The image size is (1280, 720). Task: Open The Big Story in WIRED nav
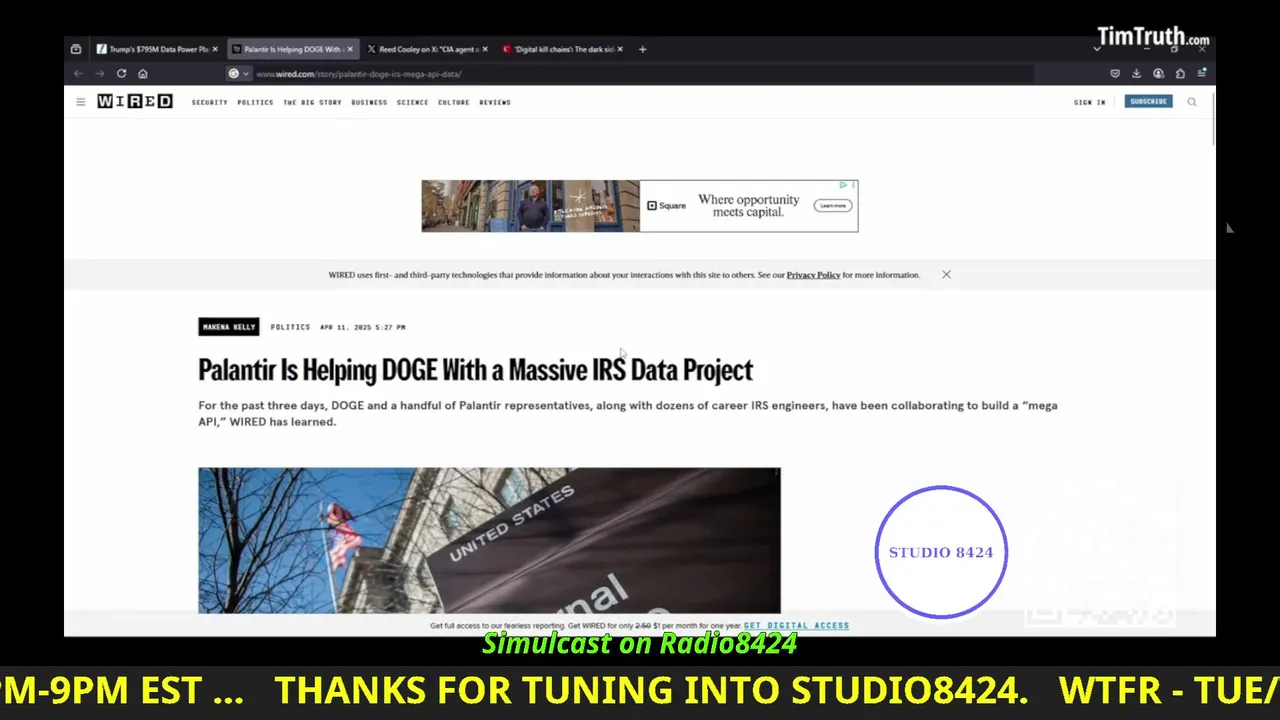click(x=312, y=102)
